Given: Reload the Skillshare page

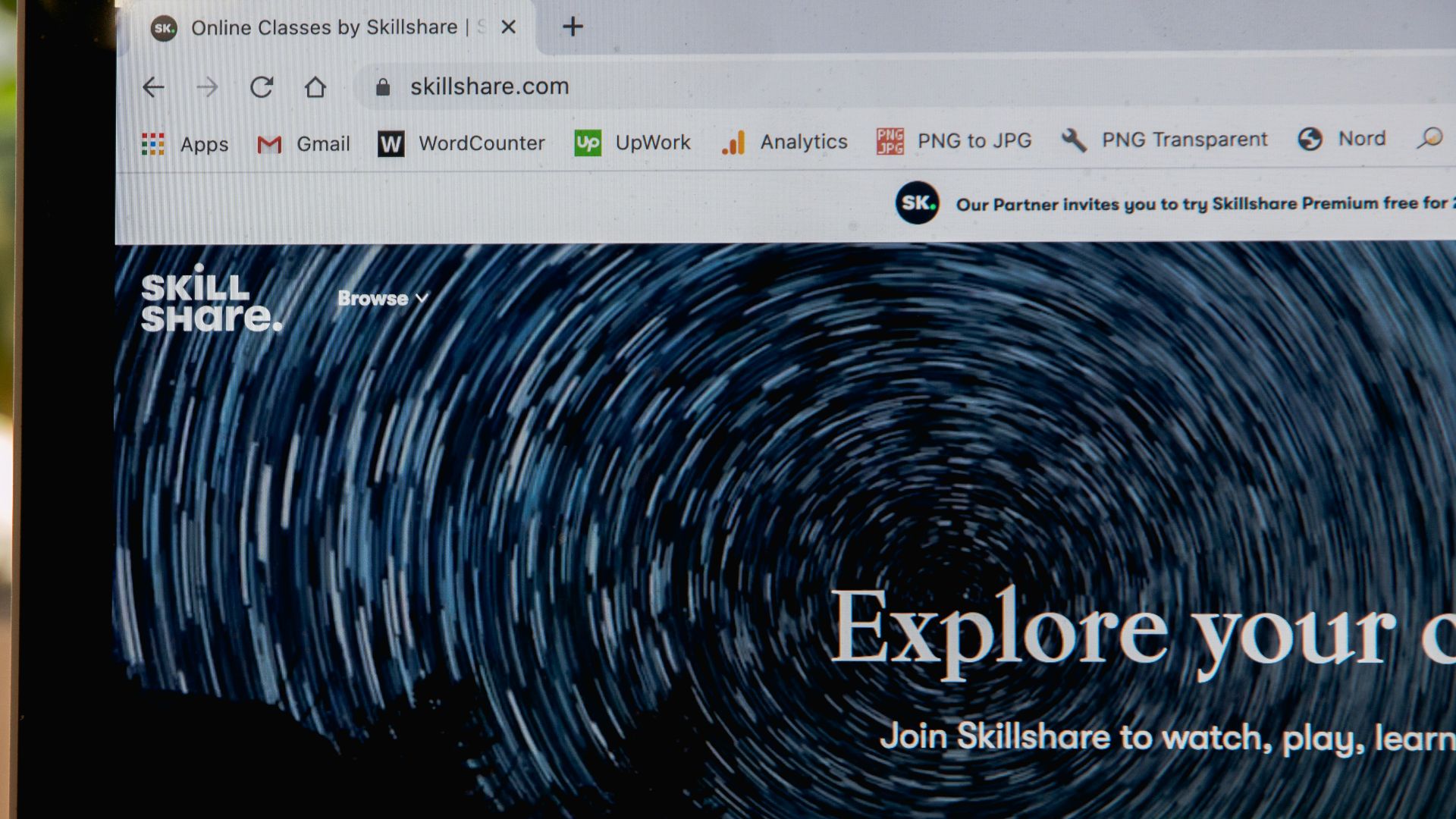Looking at the screenshot, I should (262, 87).
